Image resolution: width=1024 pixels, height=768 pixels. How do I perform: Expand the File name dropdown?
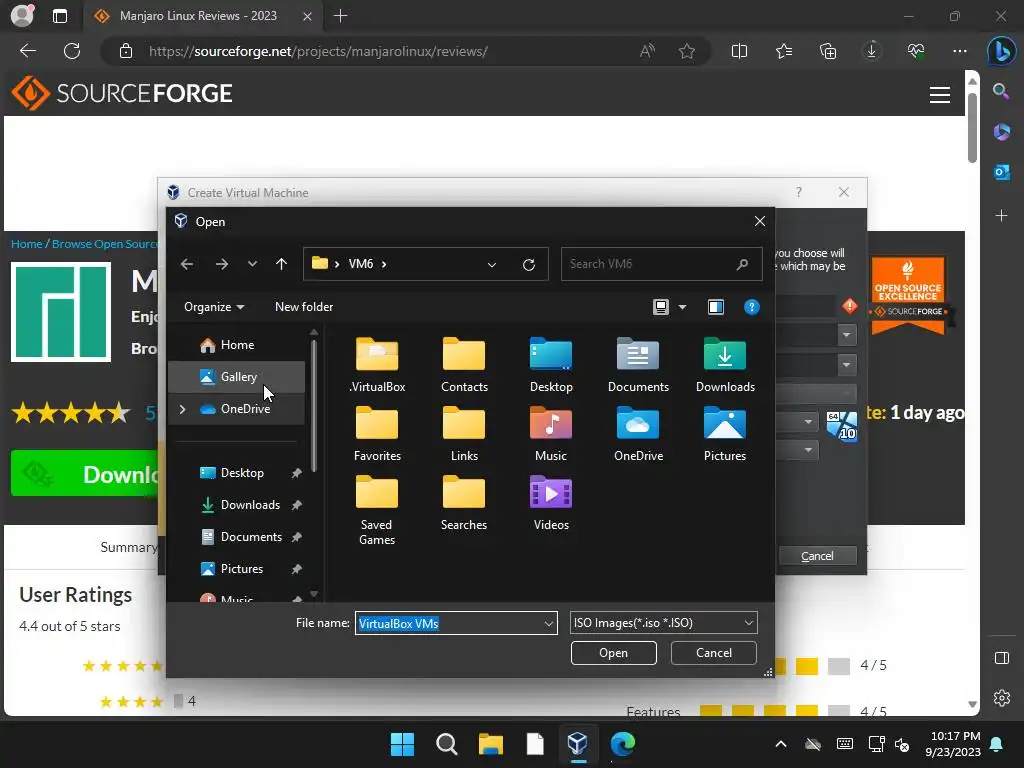click(x=549, y=624)
